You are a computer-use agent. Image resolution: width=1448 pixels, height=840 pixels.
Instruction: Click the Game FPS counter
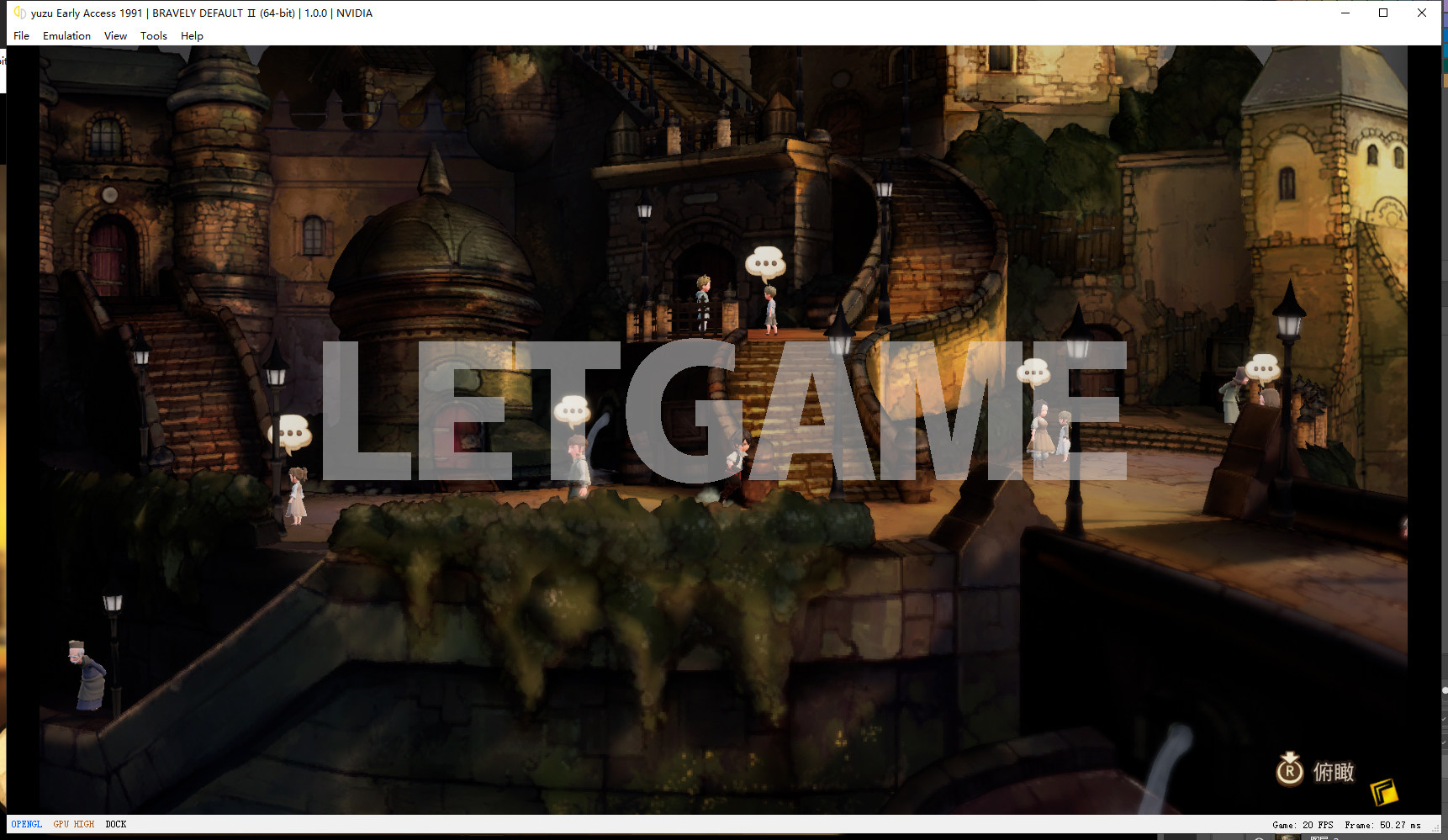tap(1303, 825)
